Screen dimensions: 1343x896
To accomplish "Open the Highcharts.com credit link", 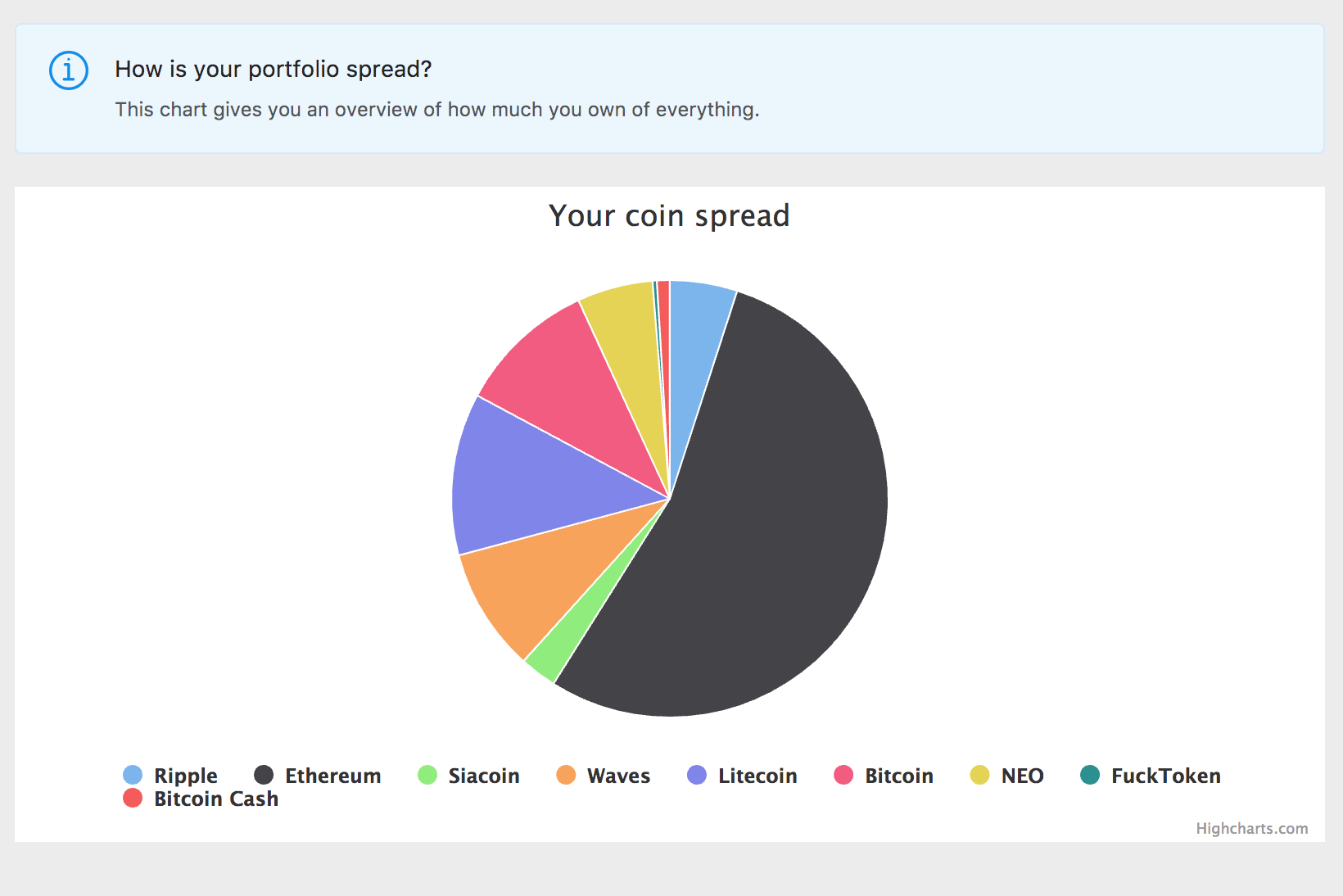I will pyautogui.click(x=1251, y=828).
